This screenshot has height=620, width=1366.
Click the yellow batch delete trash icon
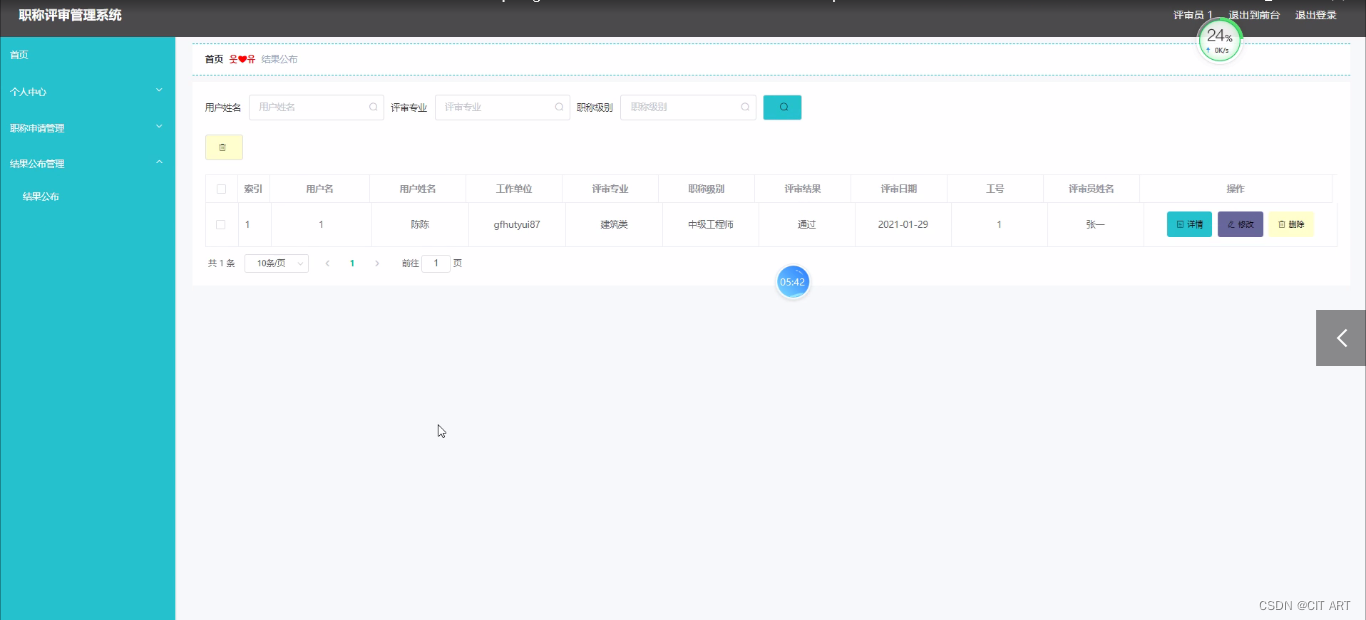pyautogui.click(x=223, y=147)
